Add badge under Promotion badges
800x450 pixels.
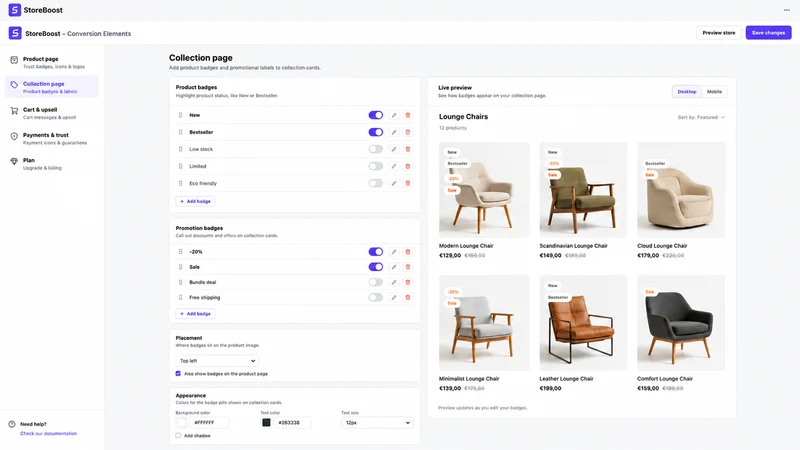(195, 314)
